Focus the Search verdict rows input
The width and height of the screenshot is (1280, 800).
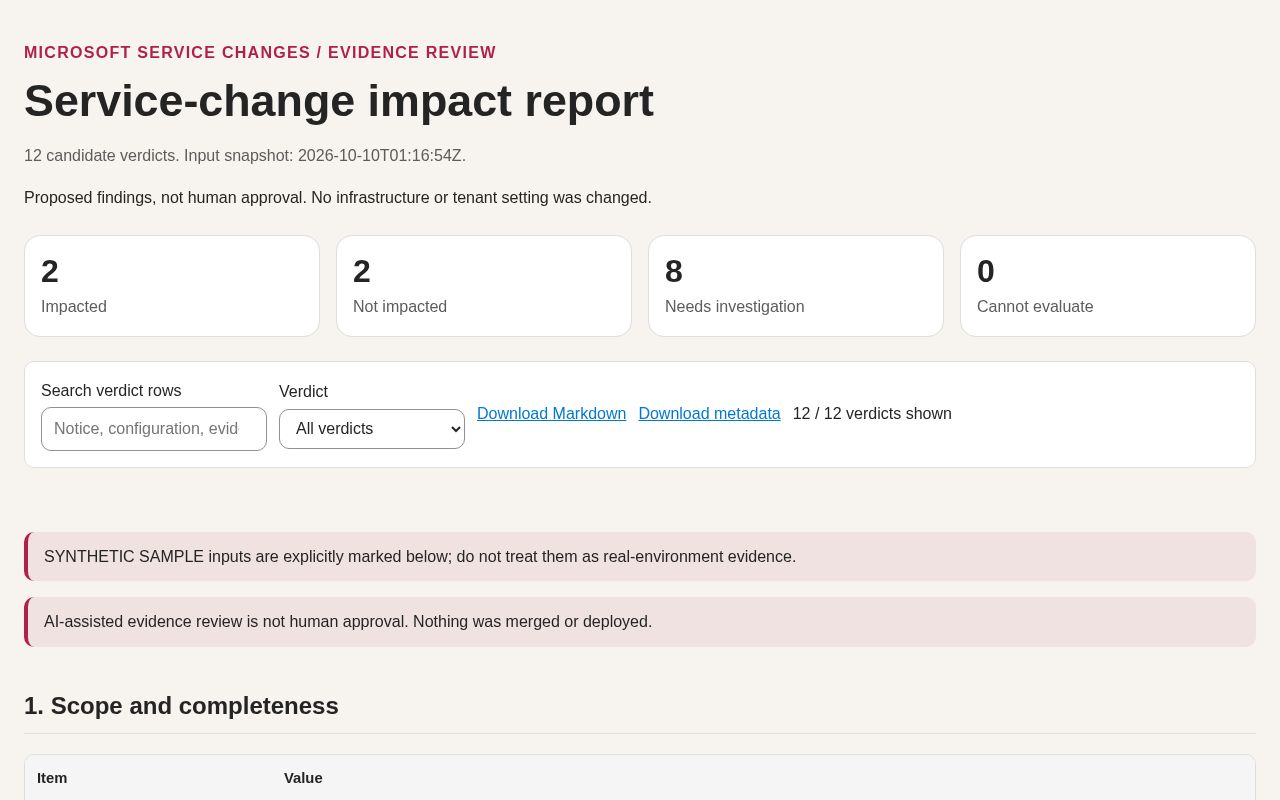click(154, 429)
